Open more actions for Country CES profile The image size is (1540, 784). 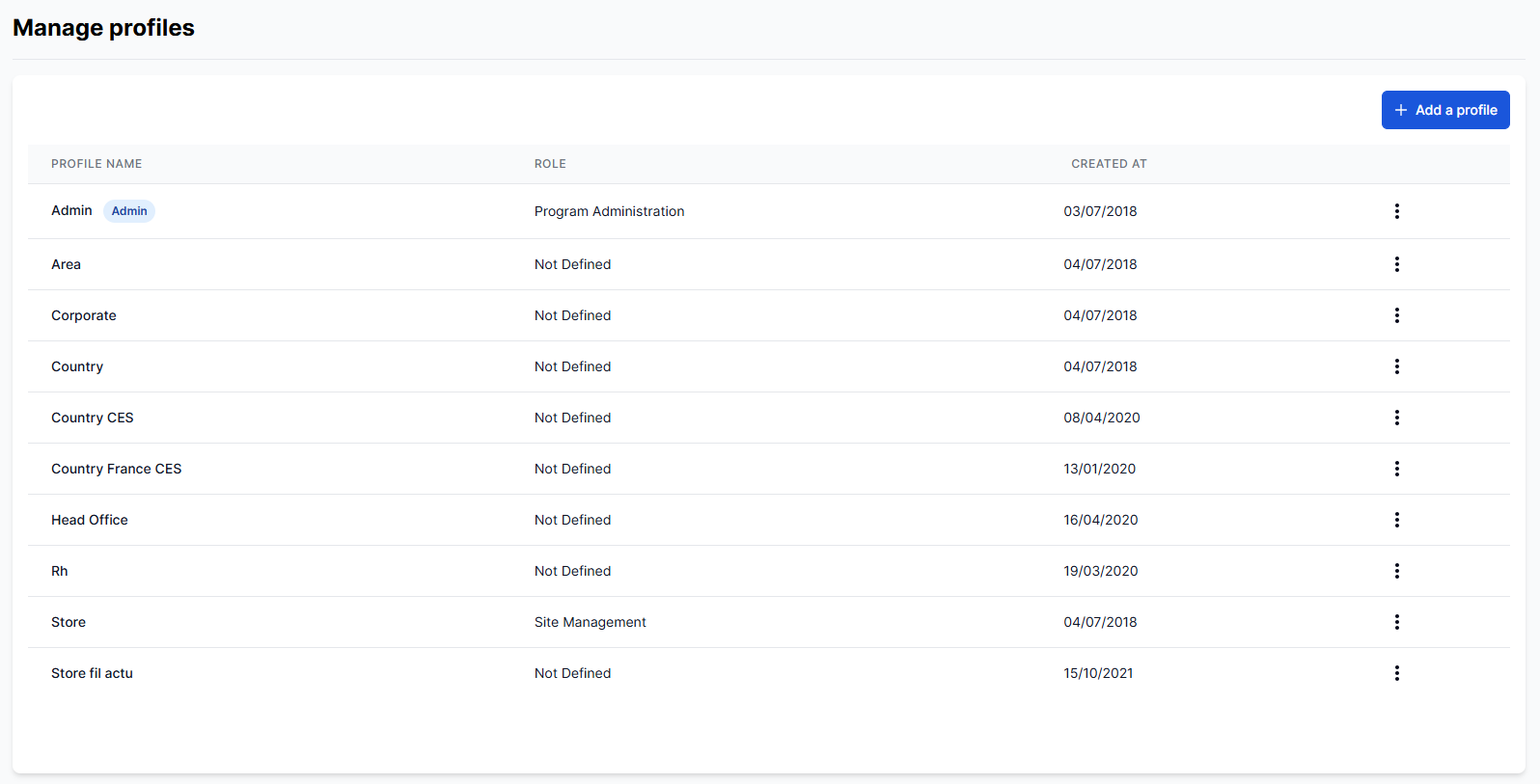(x=1396, y=418)
